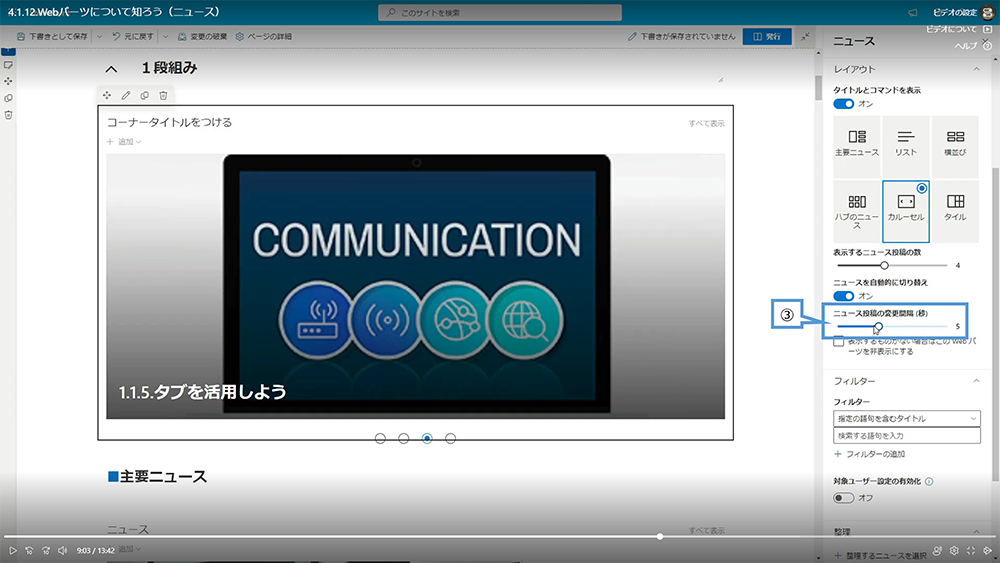Toggle 対象ユーザー設定の有効化 switch
The image size is (1000, 563).
(843, 498)
